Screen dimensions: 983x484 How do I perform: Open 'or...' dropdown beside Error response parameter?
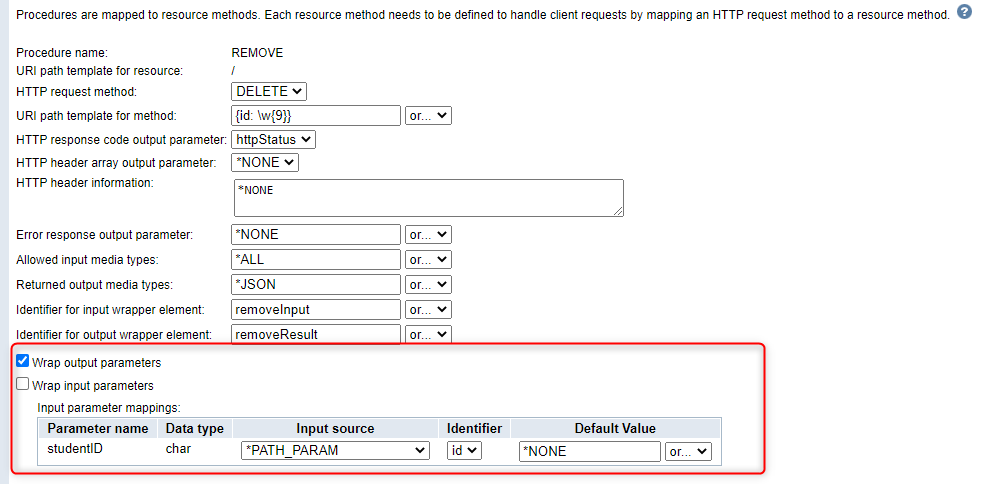coord(428,235)
